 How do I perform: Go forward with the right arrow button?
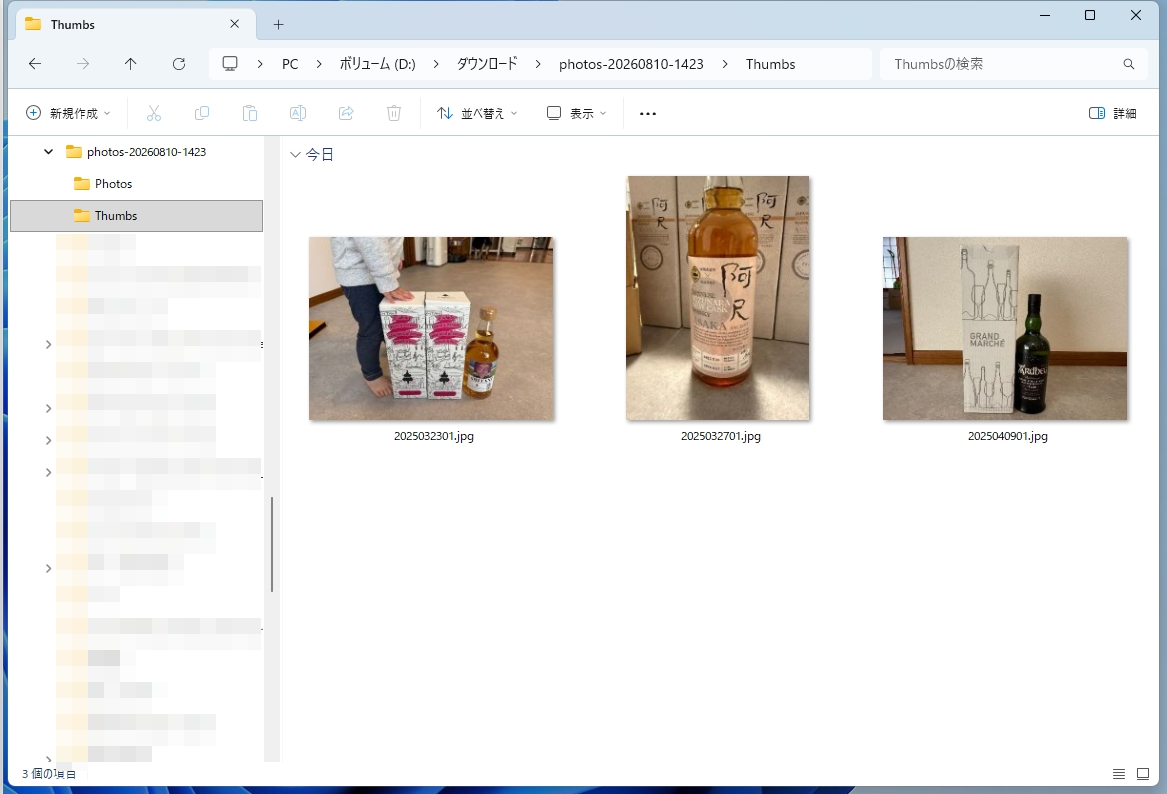point(83,64)
